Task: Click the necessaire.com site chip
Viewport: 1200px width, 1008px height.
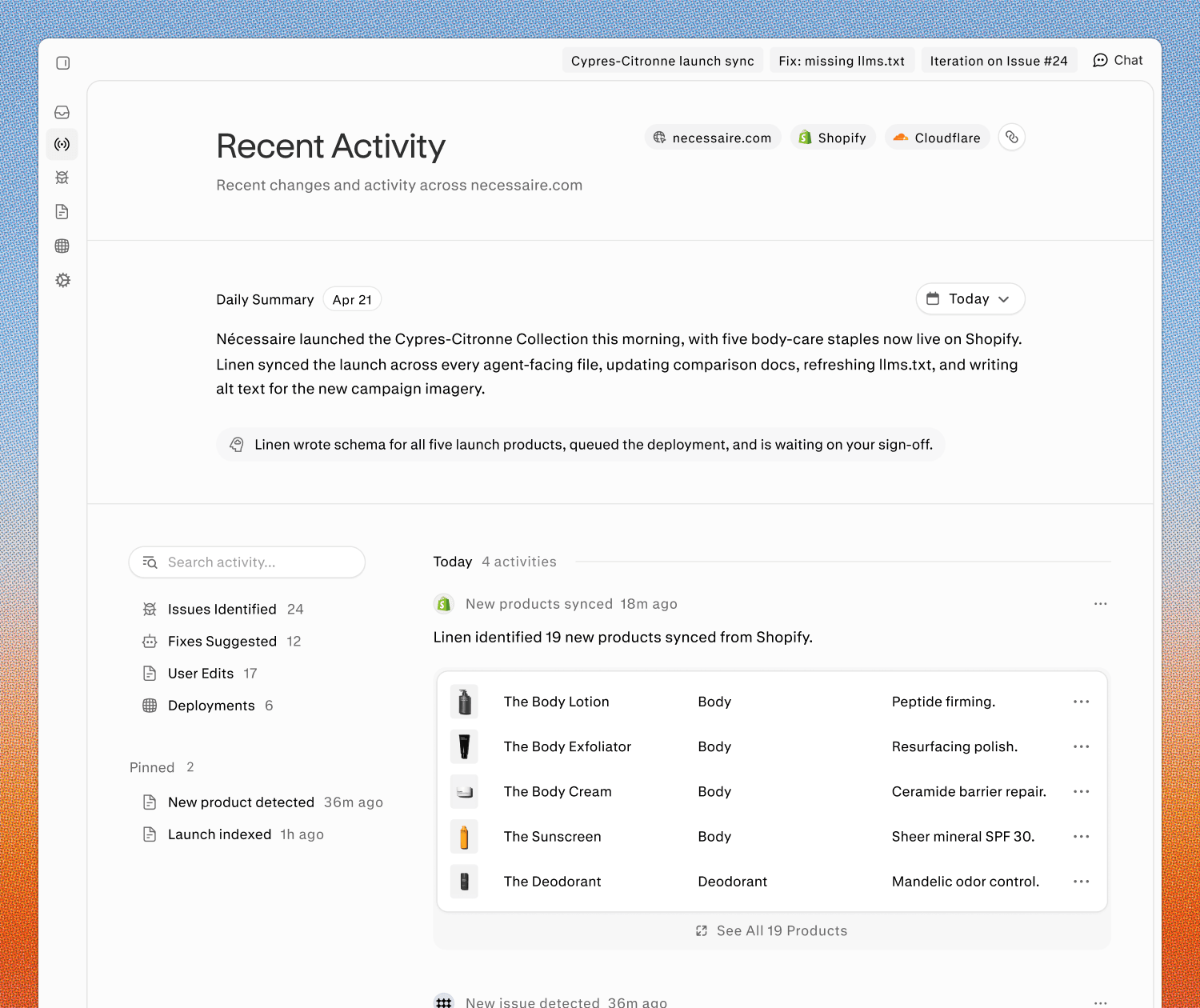Action: point(713,138)
